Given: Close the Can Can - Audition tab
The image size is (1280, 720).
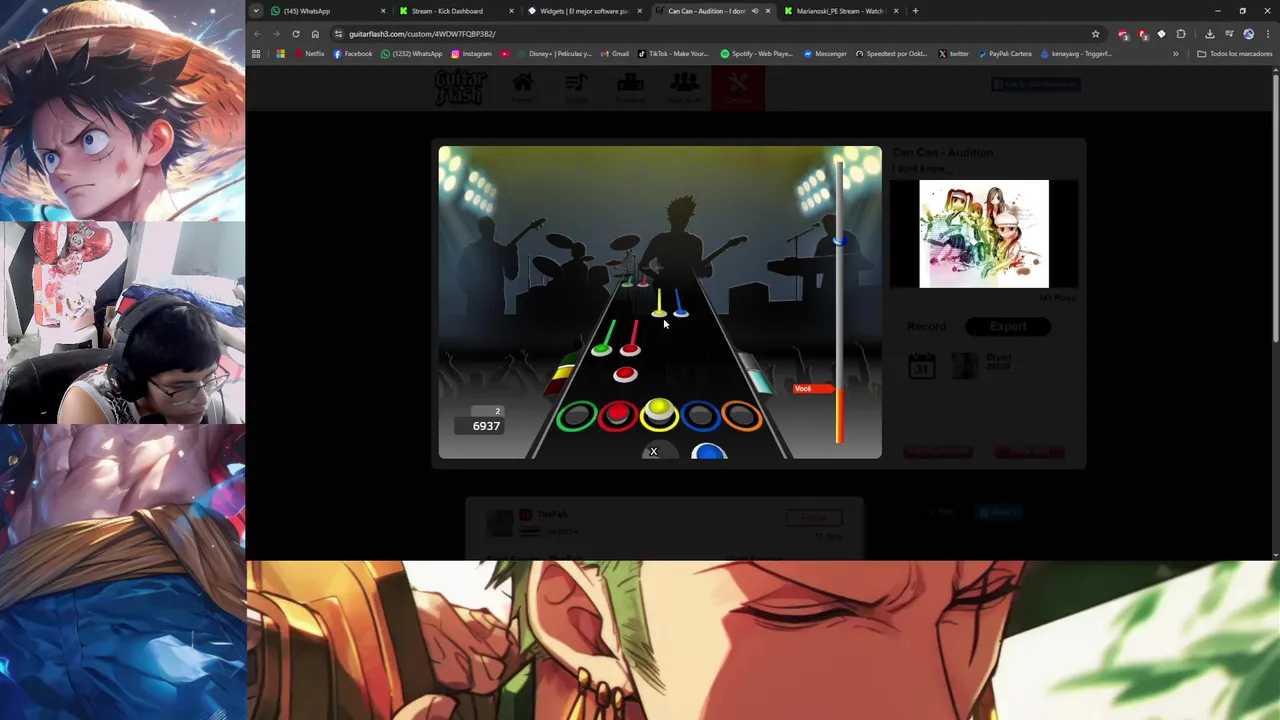Looking at the screenshot, I should point(768,11).
